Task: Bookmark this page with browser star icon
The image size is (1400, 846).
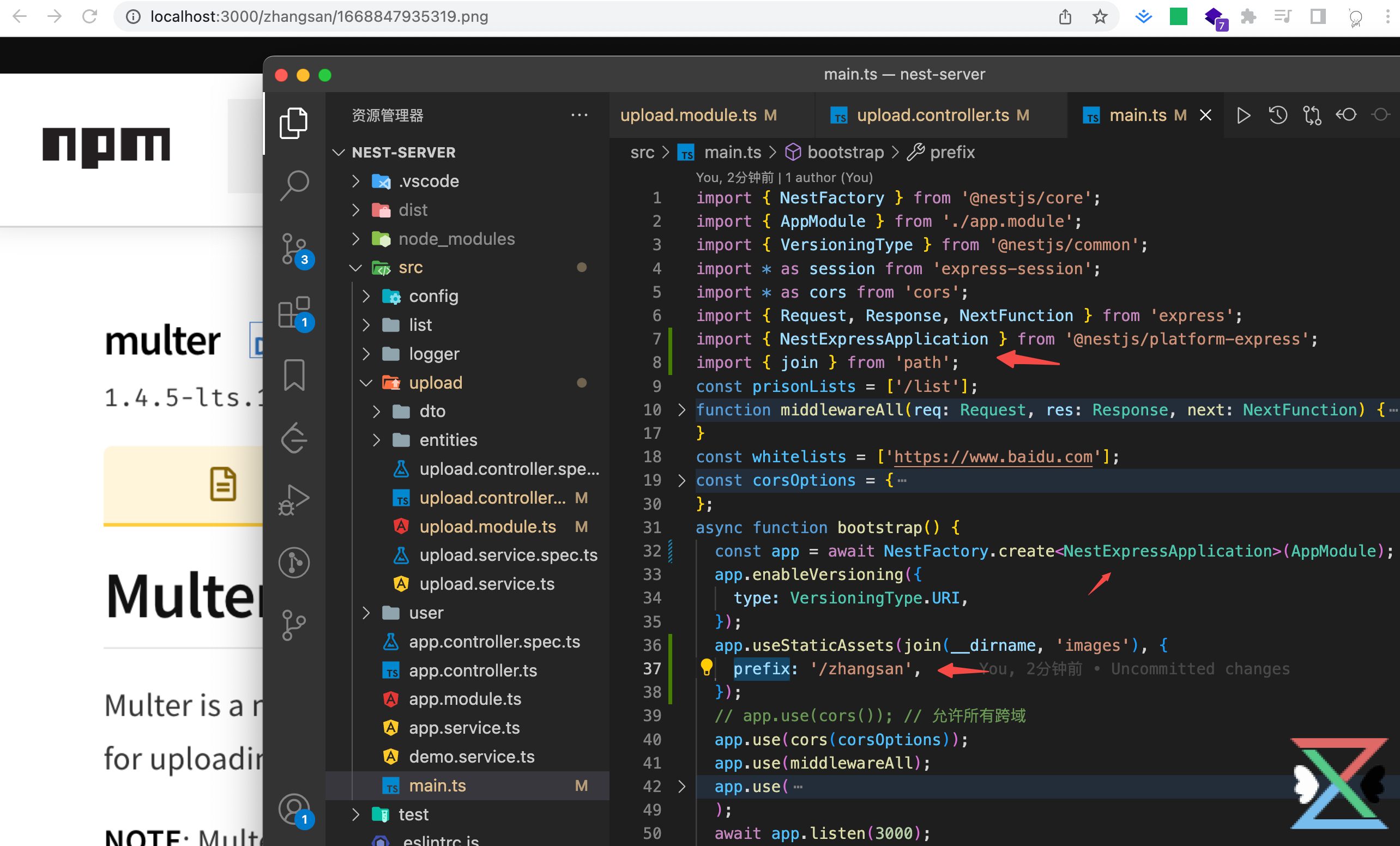Action: point(1100,16)
